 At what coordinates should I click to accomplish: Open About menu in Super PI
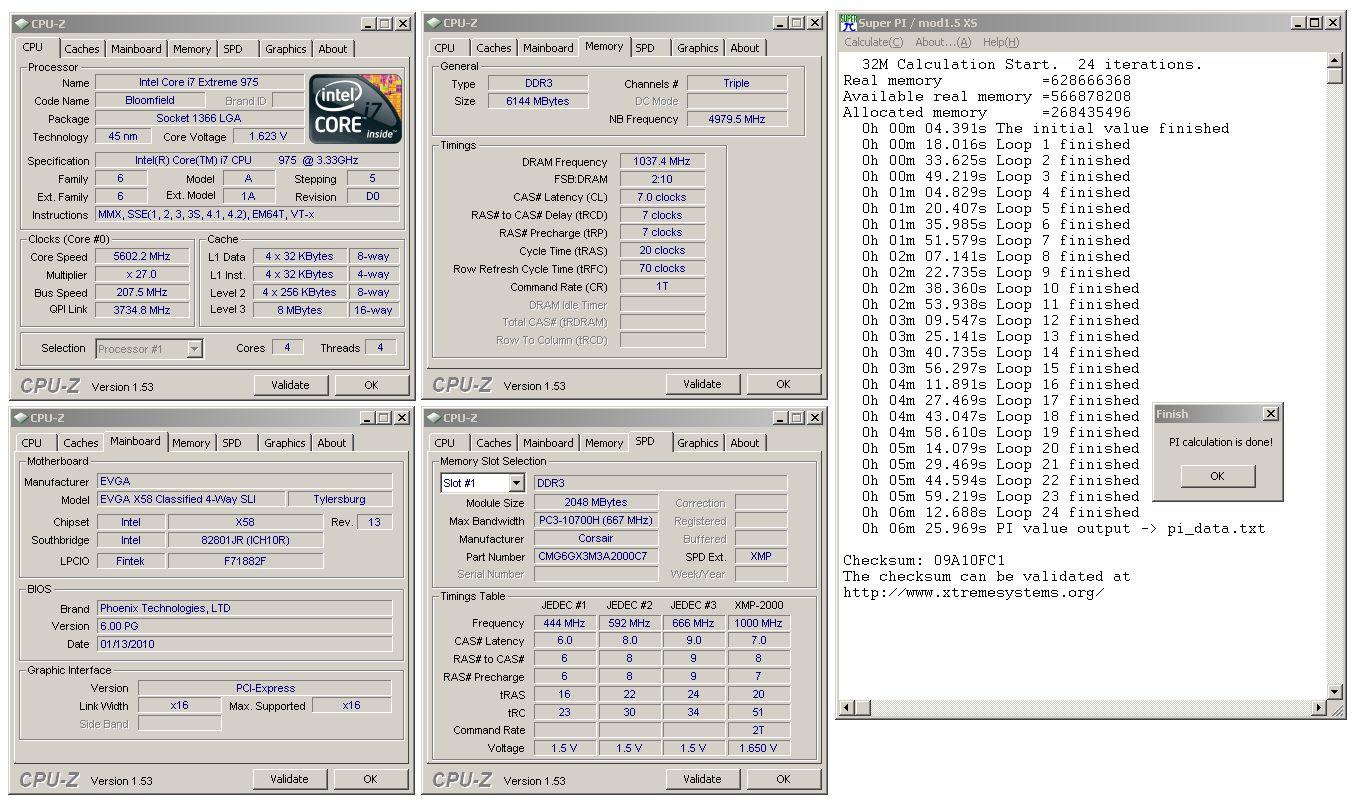[x=943, y=42]
